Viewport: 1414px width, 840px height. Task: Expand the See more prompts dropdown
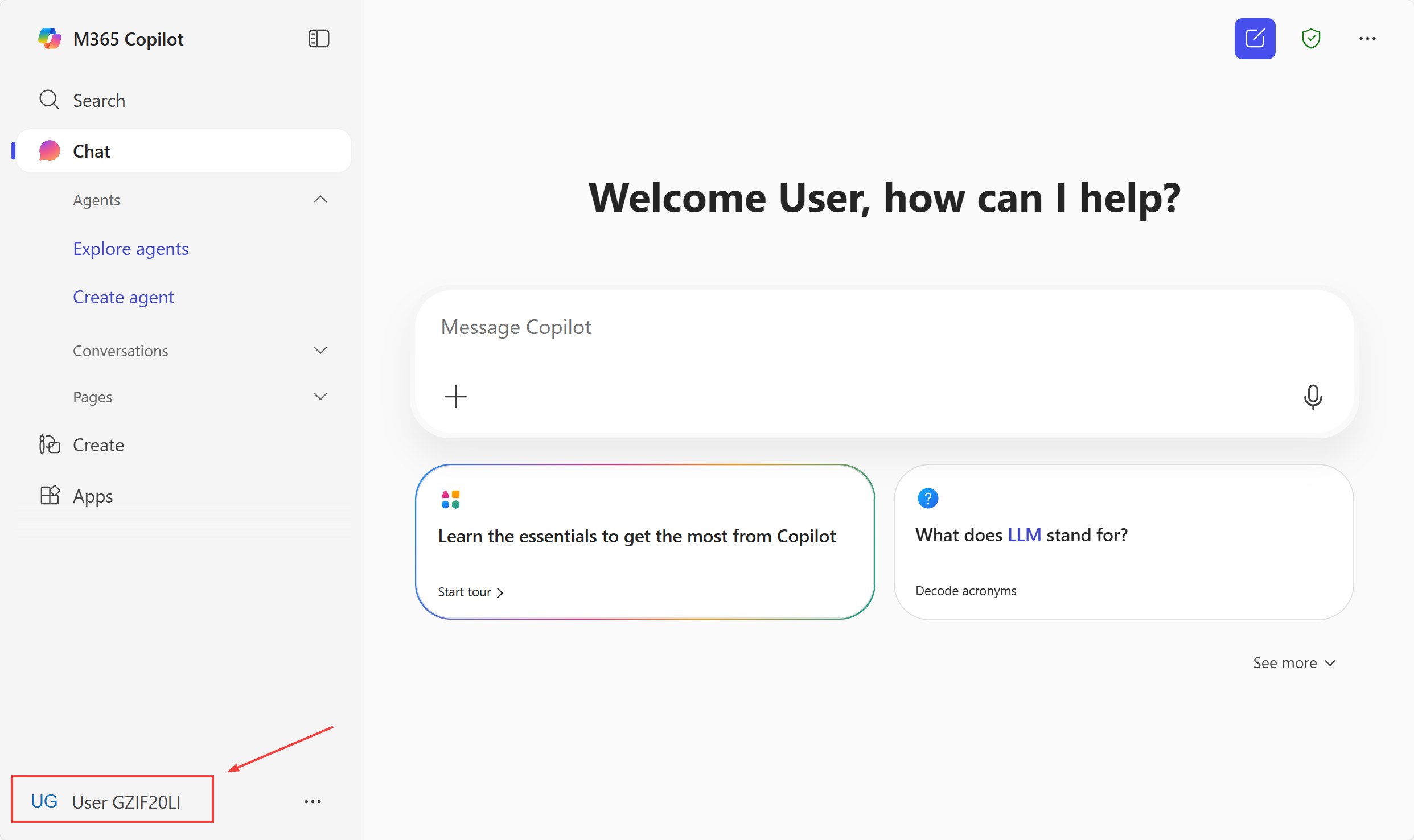pos(1293,662)
